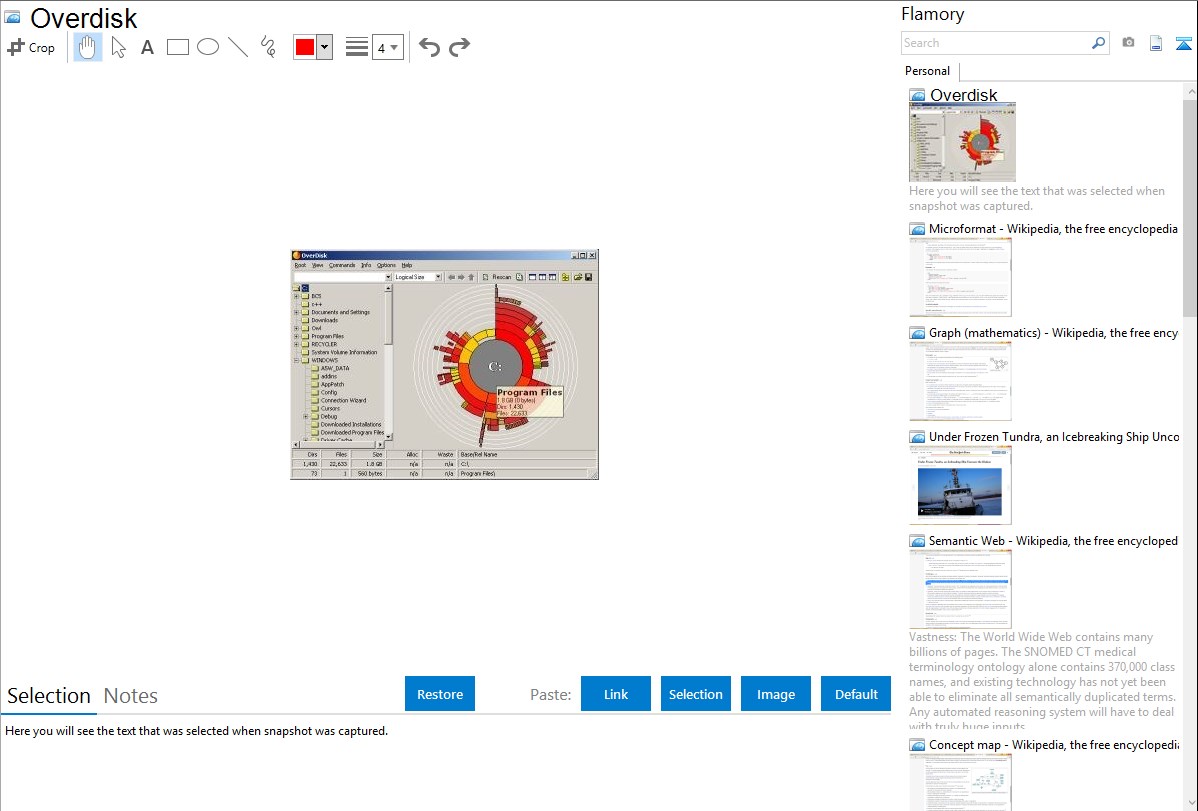Activate the Crop tool
1198x811 pixels.
(31, 47)
